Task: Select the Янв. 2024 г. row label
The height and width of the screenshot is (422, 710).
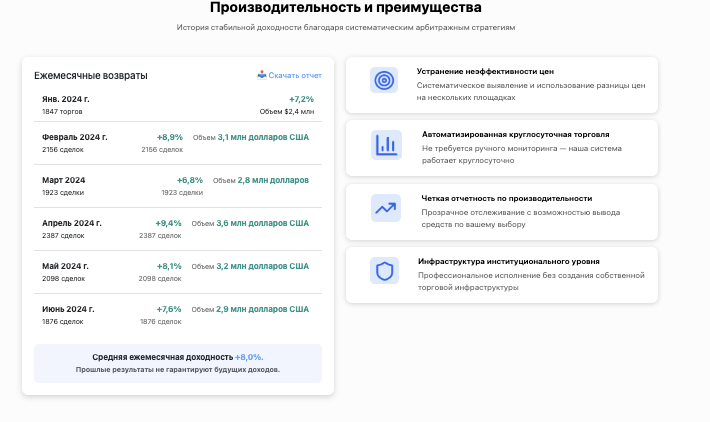Action: click(x=66, y=99)
